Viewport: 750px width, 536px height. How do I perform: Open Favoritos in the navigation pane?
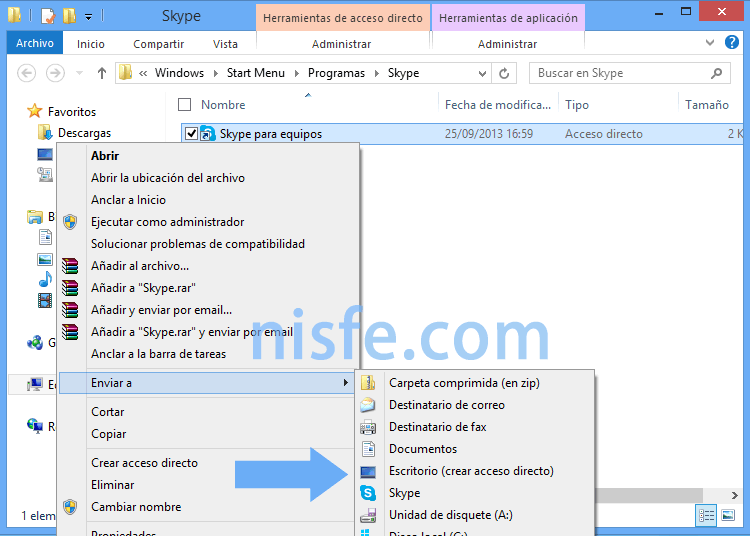tap(72, 111)
